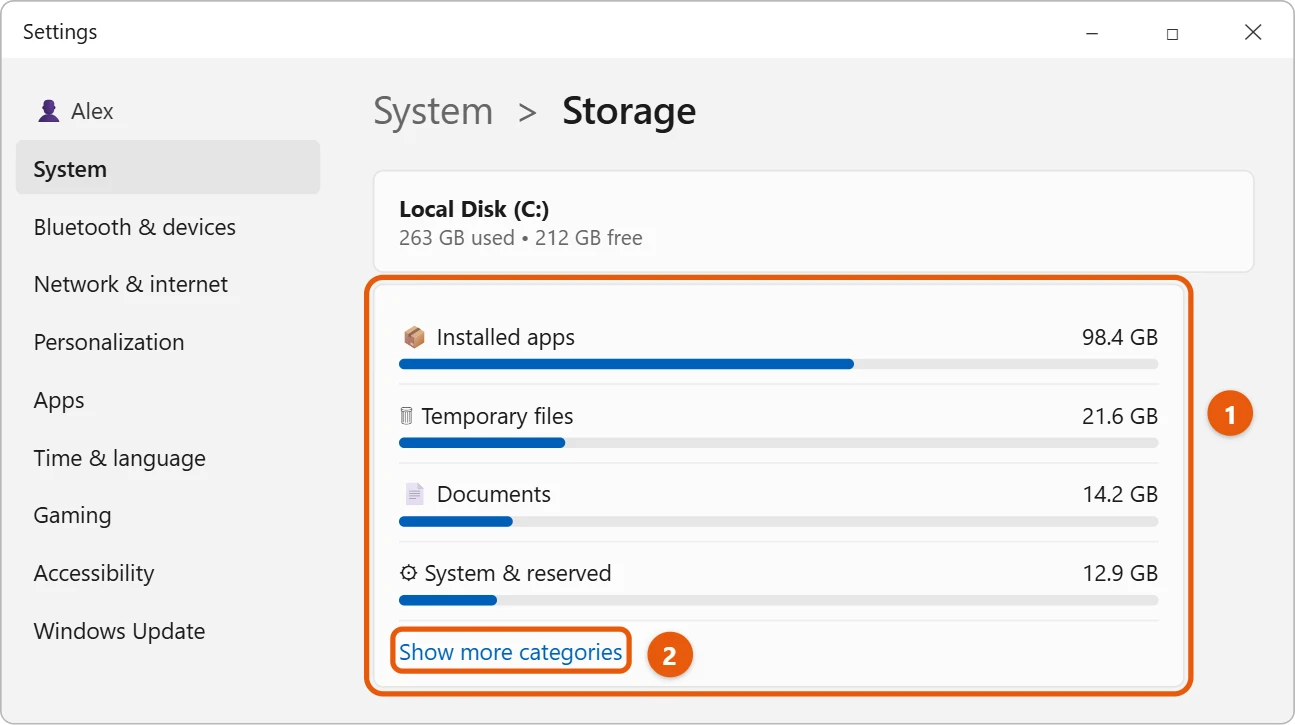Viewport: 1295px width, 725px height.
Task: Minimize the Settings window
Action: click(x=1091, y=33)
